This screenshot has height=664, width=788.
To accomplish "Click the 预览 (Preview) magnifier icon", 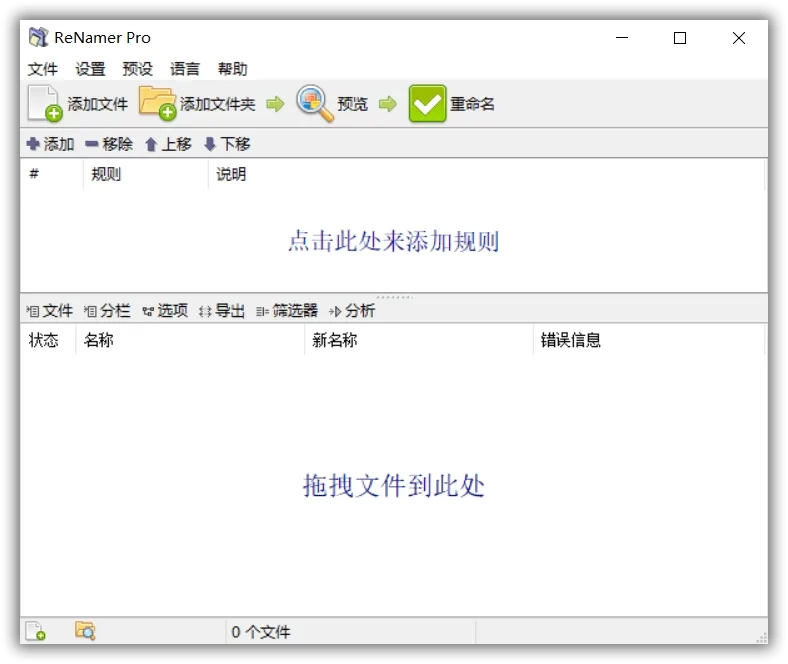I will coord(315,103).
